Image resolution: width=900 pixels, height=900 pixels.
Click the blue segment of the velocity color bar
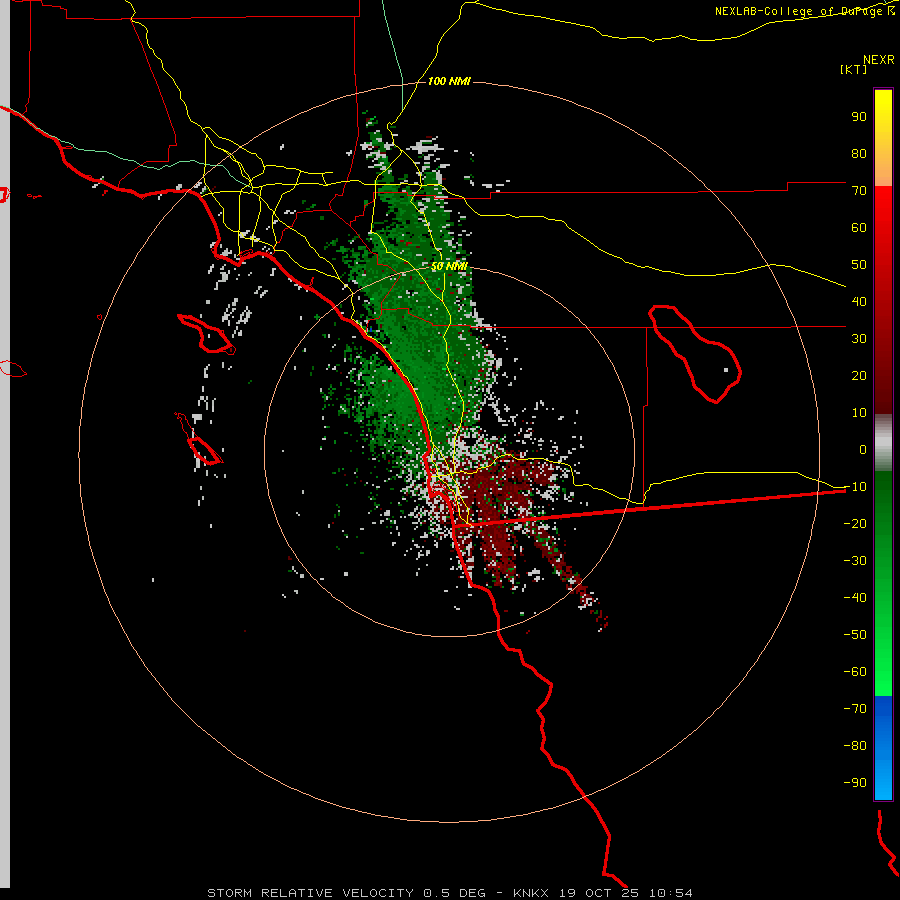coord(883,747)
